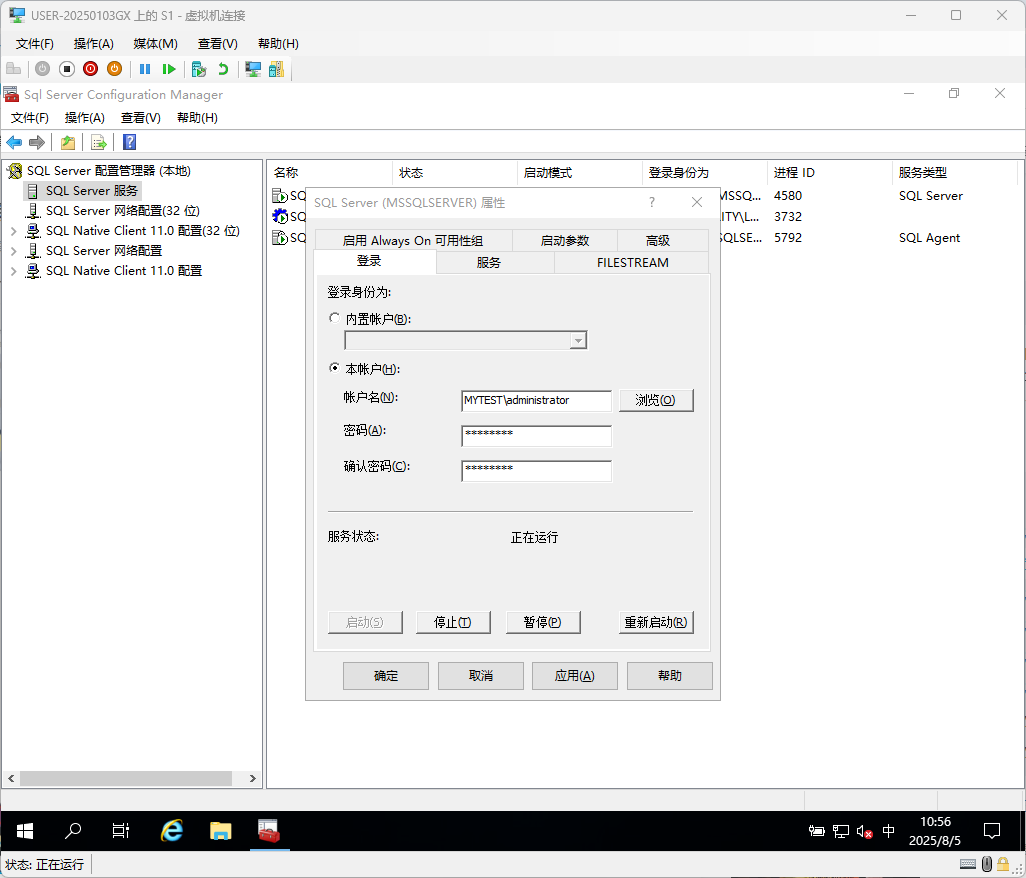Click the 帮助 button in properties dialog
1026x878 pixels.
point(669,676)
